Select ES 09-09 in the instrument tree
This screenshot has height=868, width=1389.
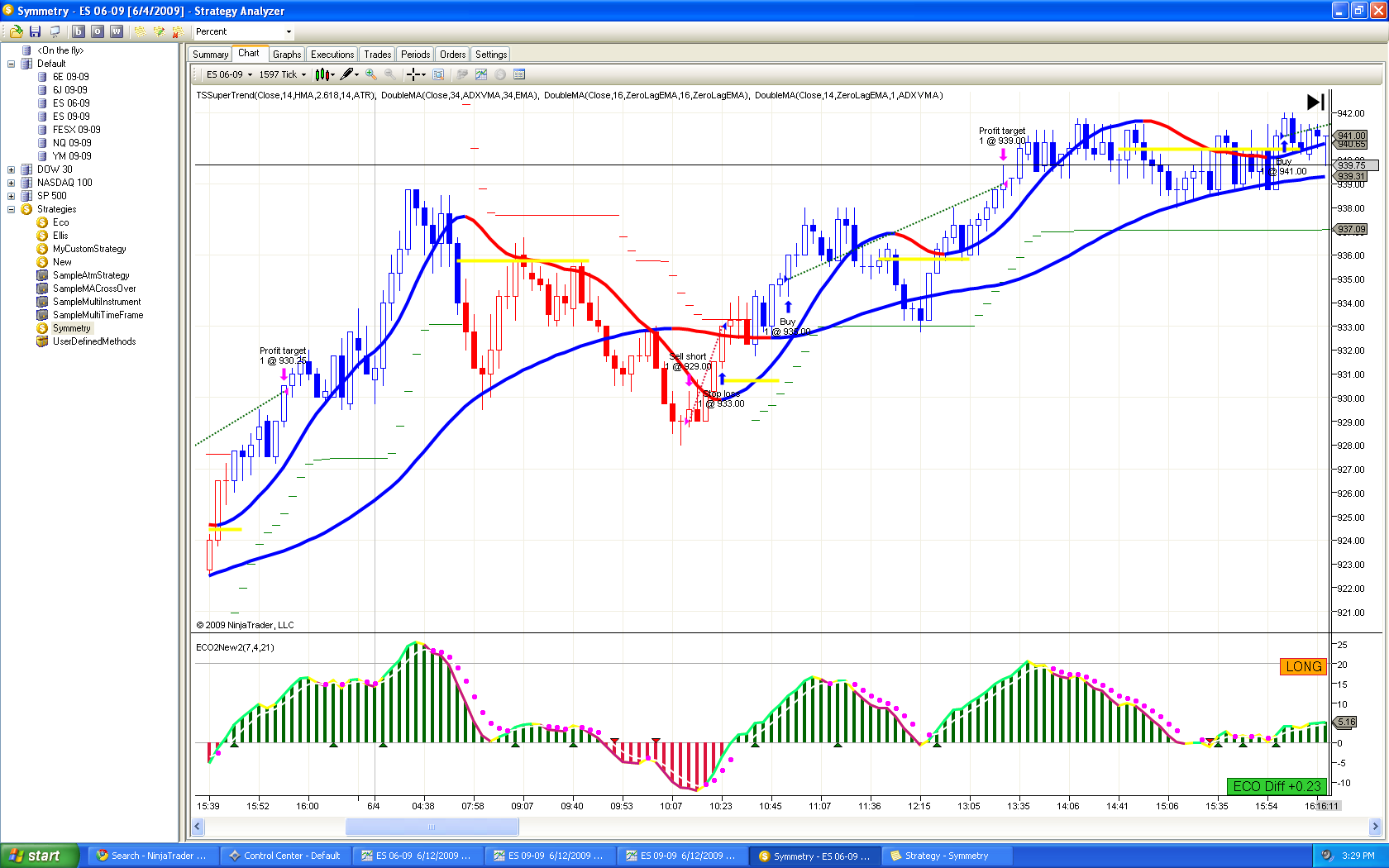(71, 117)
